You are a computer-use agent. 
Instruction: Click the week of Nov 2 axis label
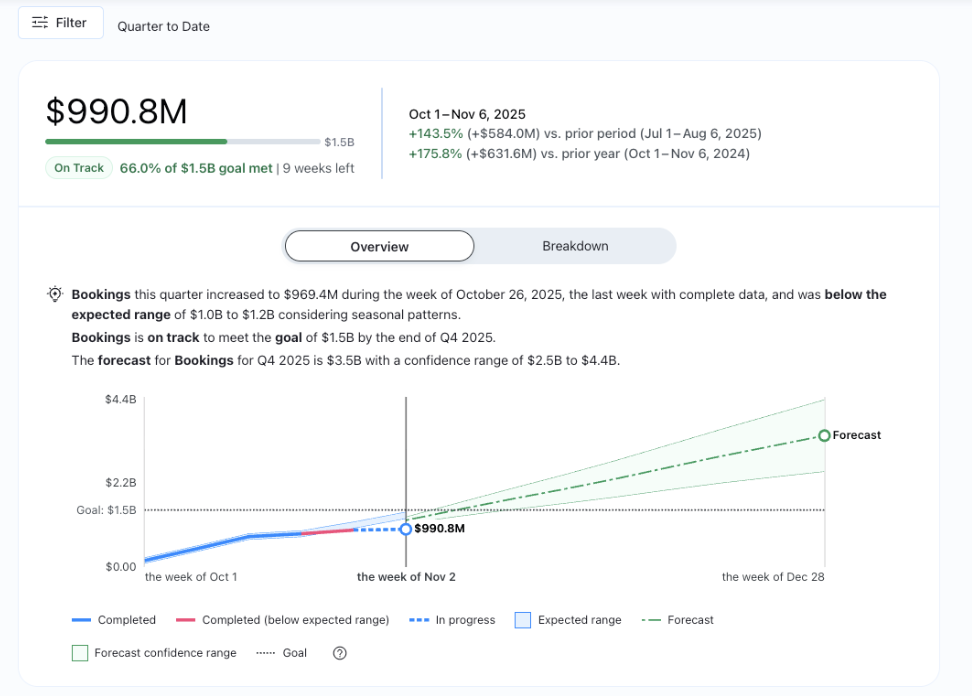coord(406,577)
